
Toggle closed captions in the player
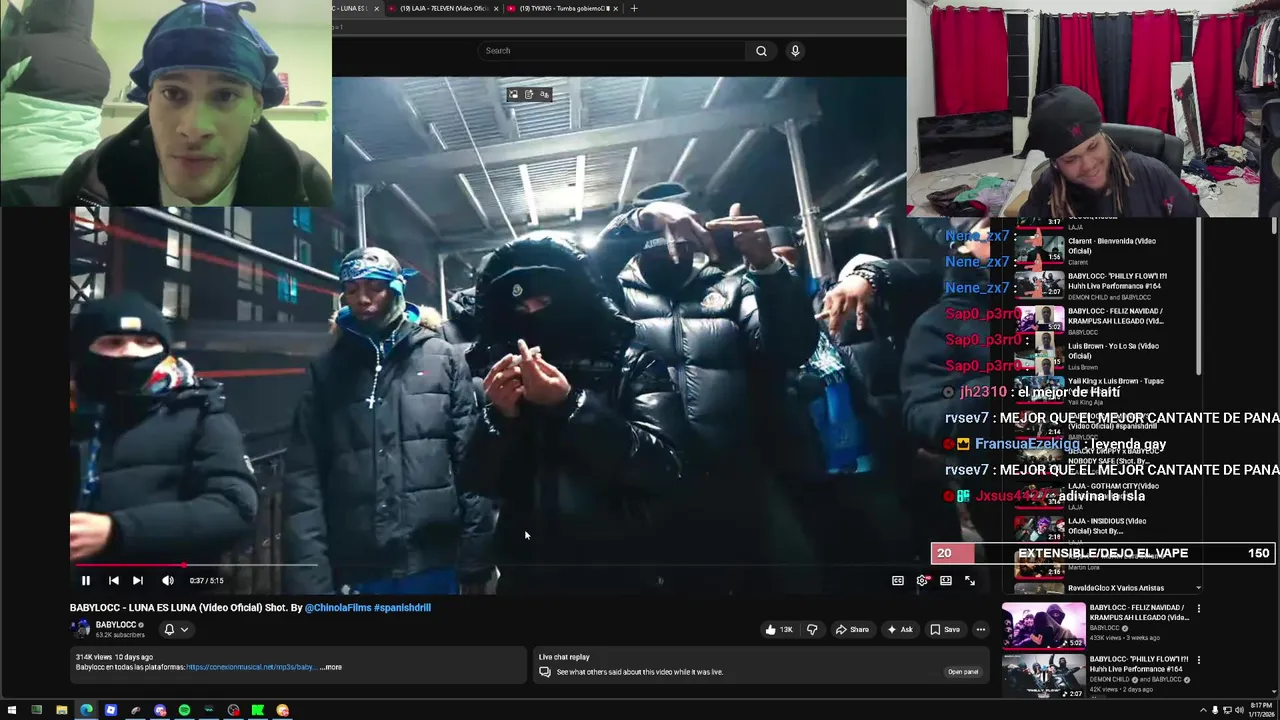click(898, 580)
